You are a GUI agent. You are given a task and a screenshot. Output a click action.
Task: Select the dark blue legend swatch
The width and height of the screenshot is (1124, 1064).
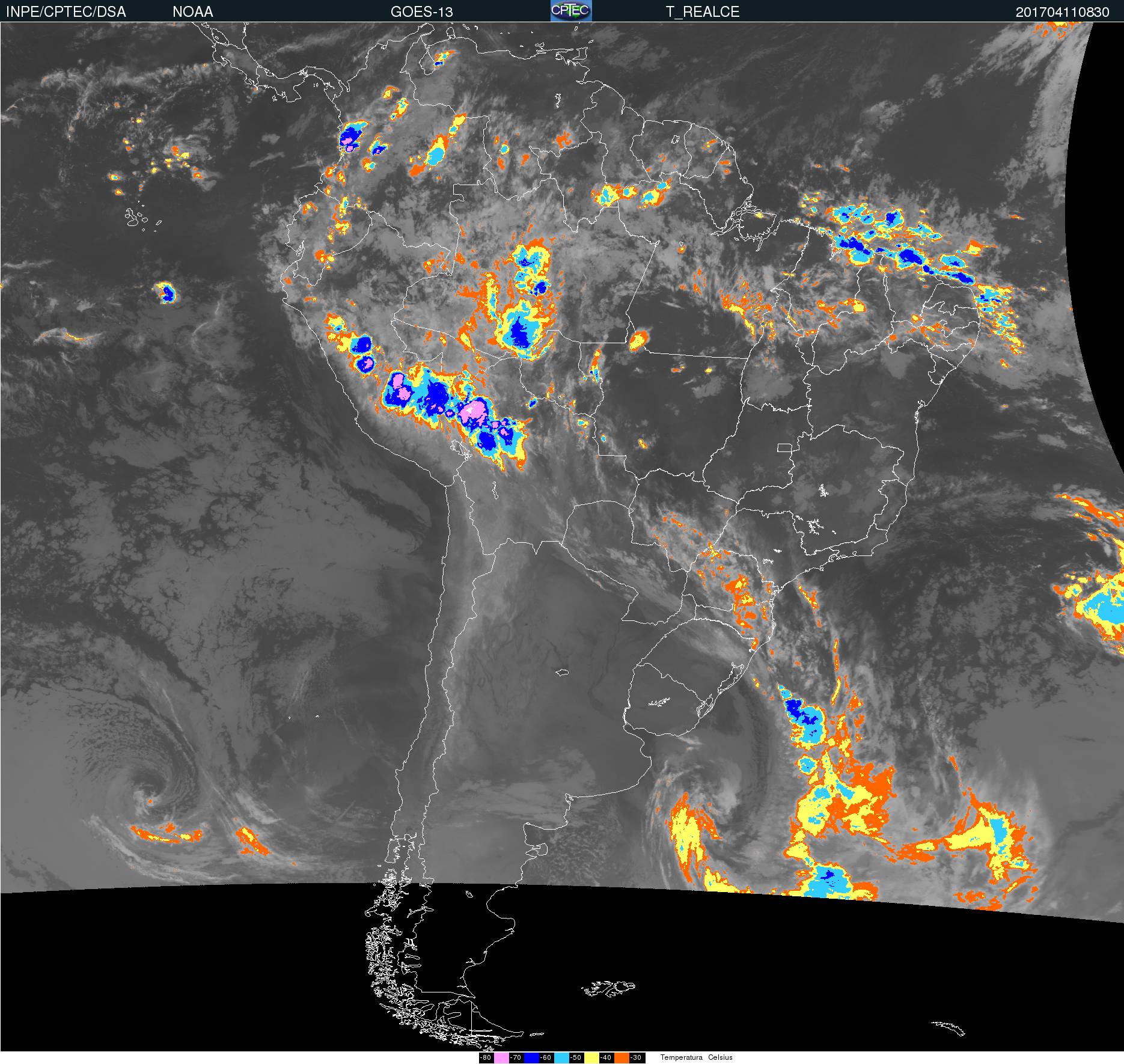point(531,1058)
